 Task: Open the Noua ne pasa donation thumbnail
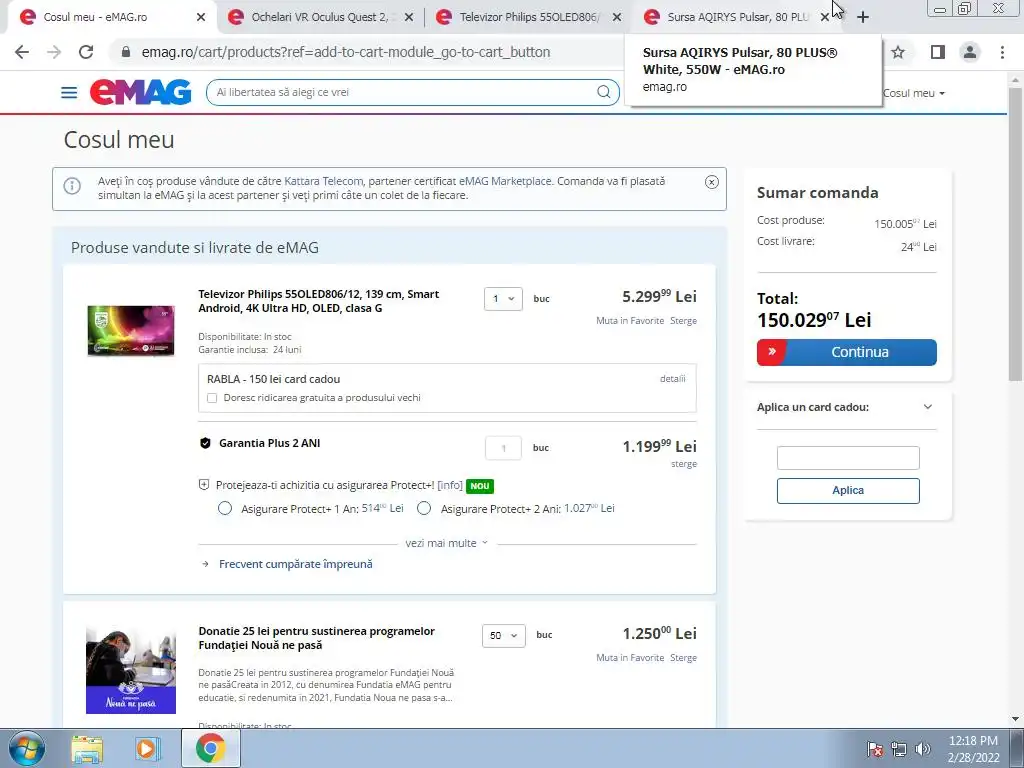[x=131, y=671]
